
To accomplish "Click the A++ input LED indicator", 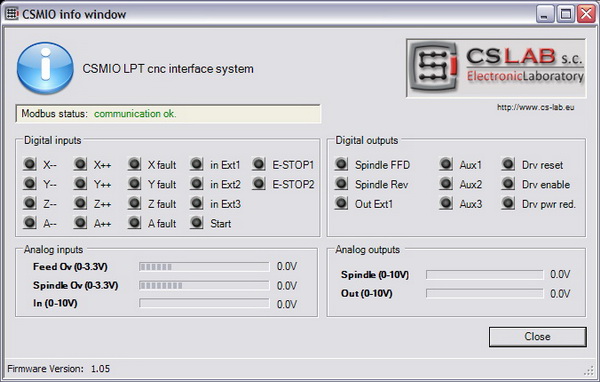I will [80, 222].
